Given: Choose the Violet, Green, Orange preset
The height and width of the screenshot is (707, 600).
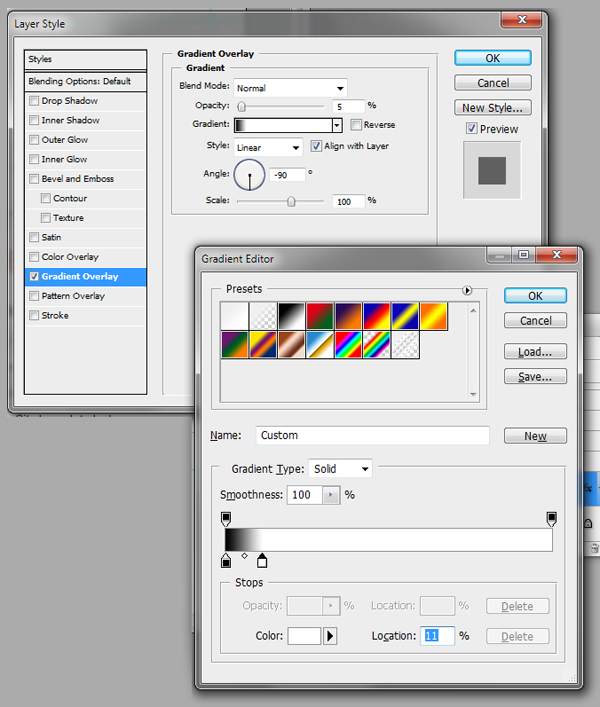Looking at the screenshot, I should (x=234, y=344).
